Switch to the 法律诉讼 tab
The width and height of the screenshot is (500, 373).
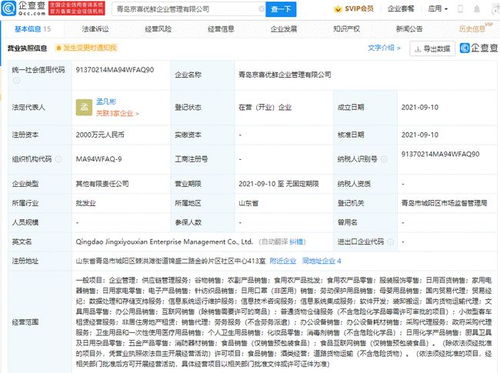click(95, 29)
